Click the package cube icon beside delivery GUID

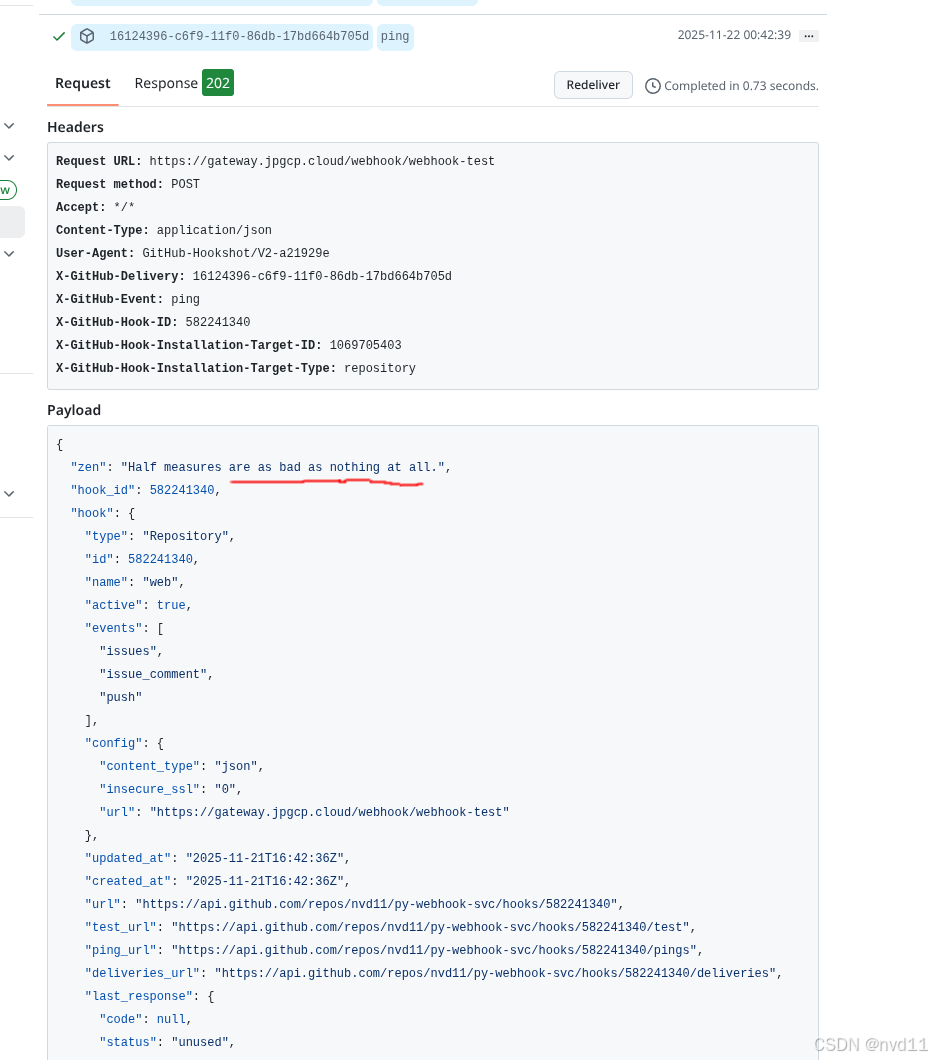[87, 36]
